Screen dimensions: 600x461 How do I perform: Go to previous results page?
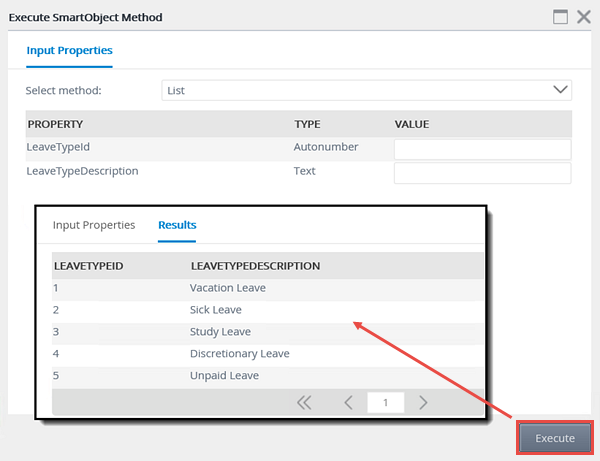pos(348,402)
